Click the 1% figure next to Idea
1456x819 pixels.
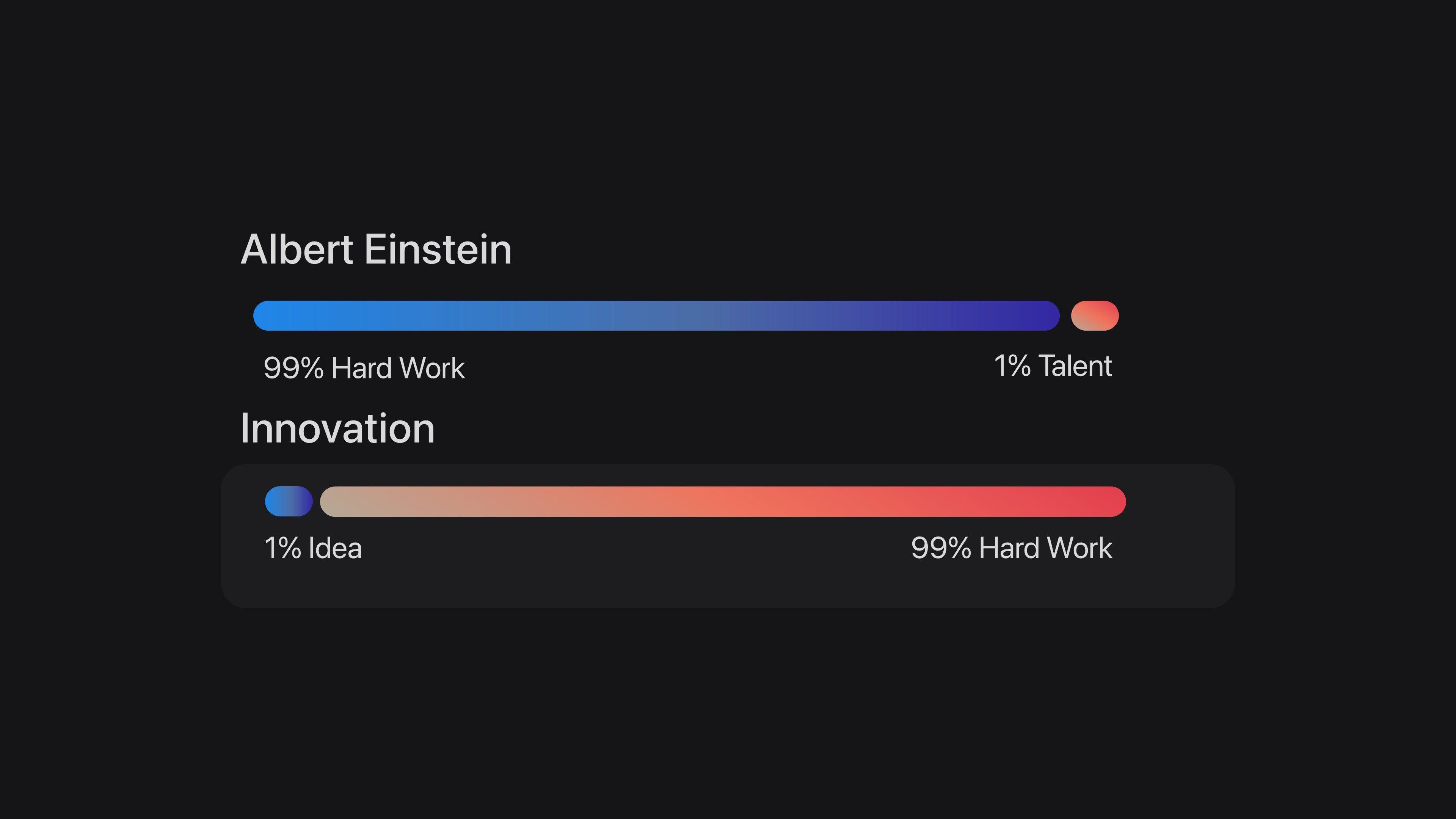[x=282, y=548]
